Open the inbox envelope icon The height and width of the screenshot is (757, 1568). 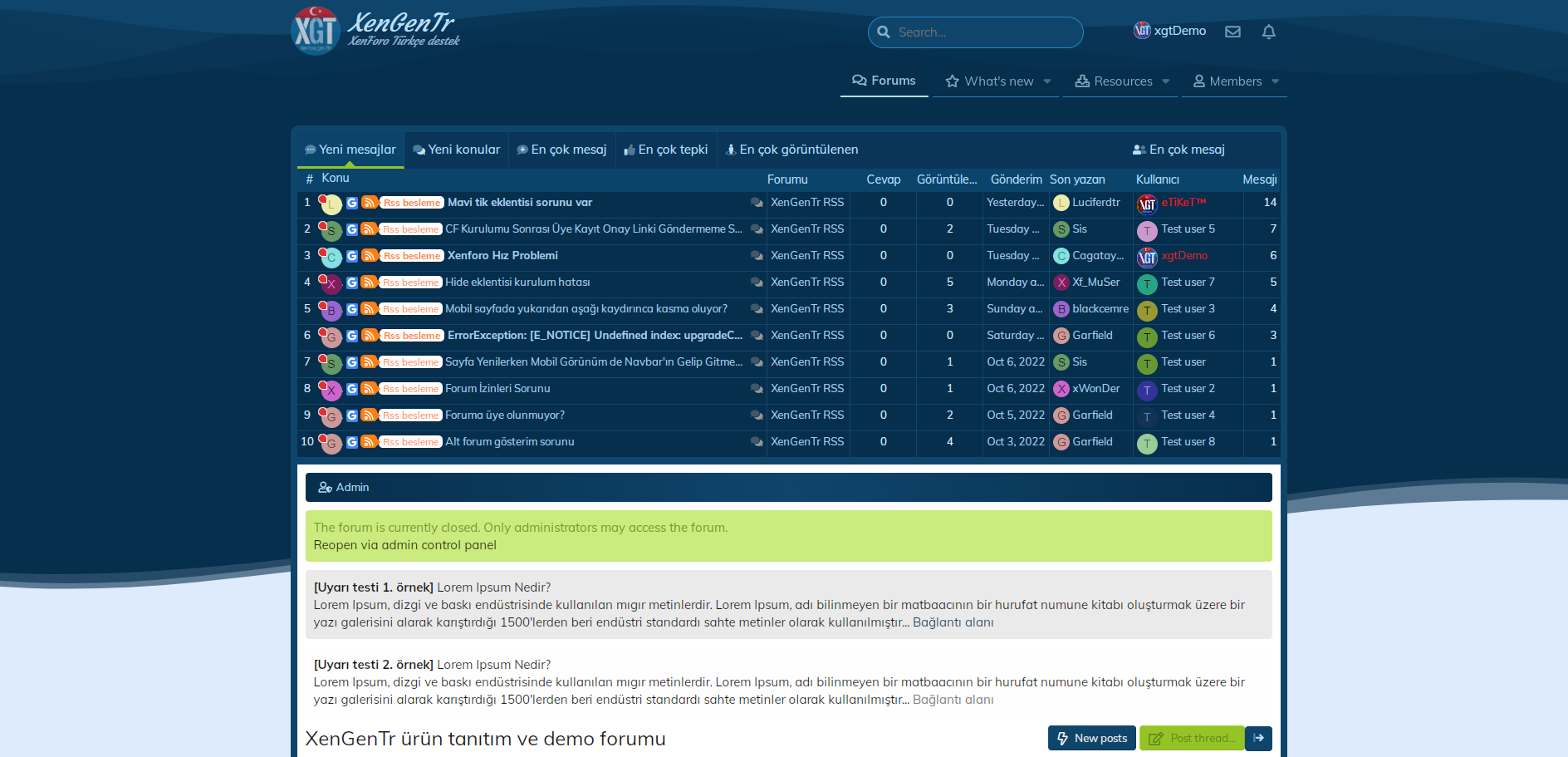click(x=1233, y=32)
